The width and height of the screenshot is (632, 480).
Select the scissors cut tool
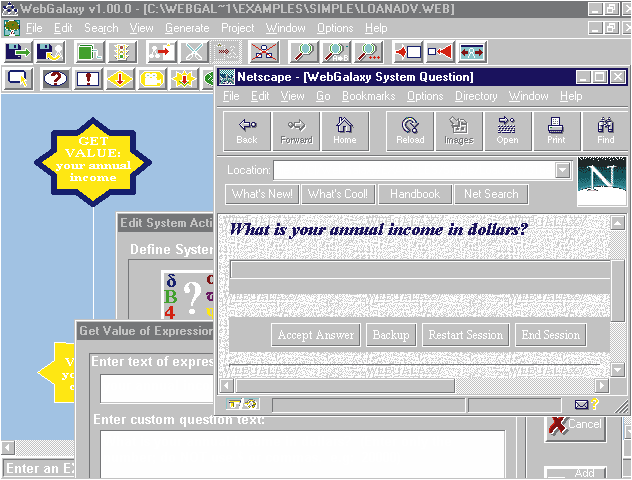(194, 51)
